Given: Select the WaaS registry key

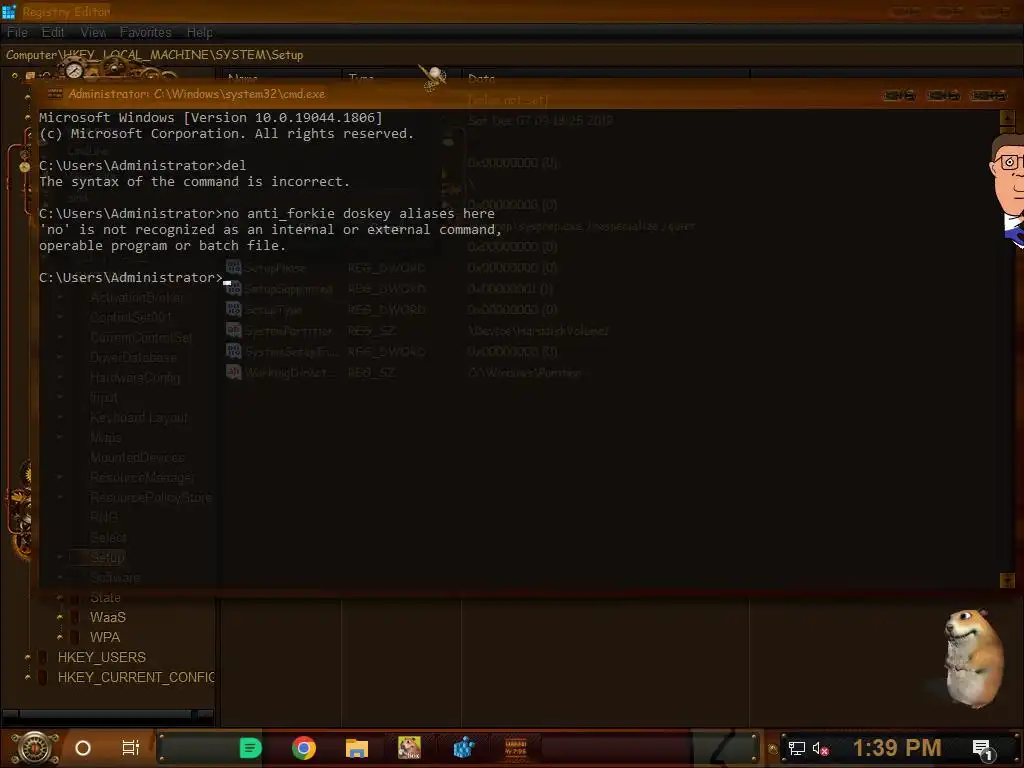Looking at the screenshot, I should pos(108,617).
